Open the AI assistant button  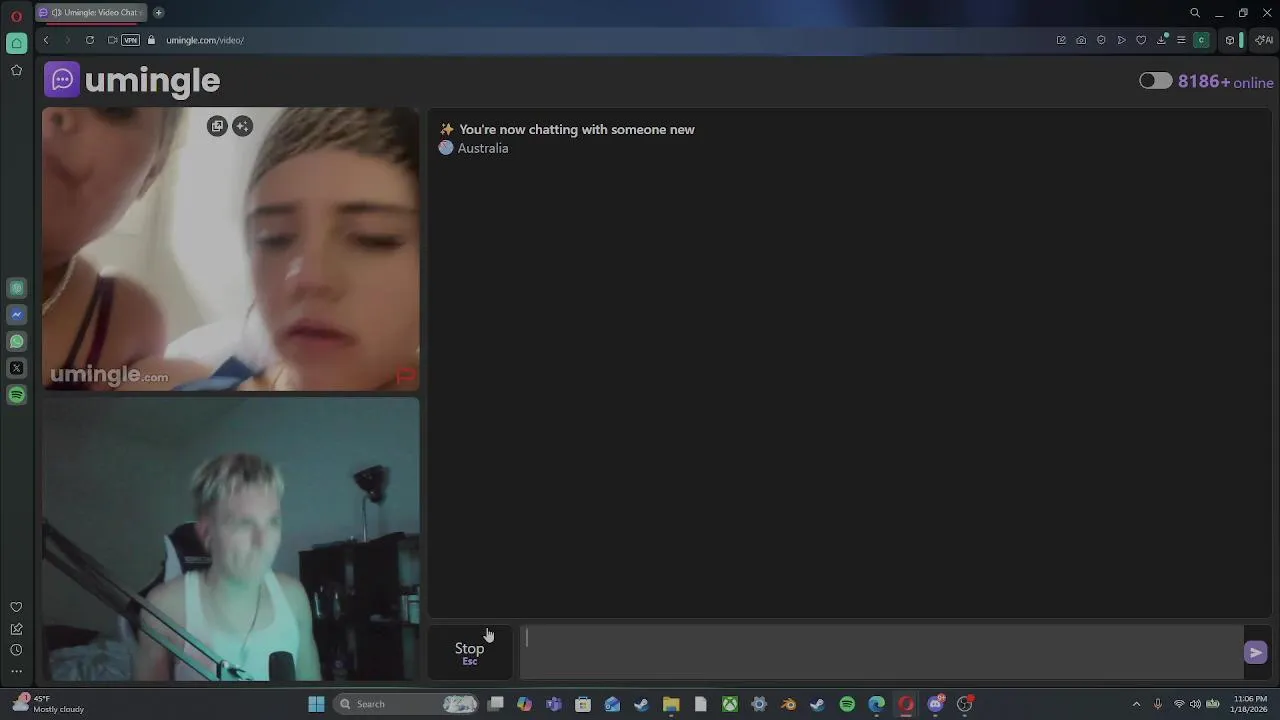[x=1264, y=40]
